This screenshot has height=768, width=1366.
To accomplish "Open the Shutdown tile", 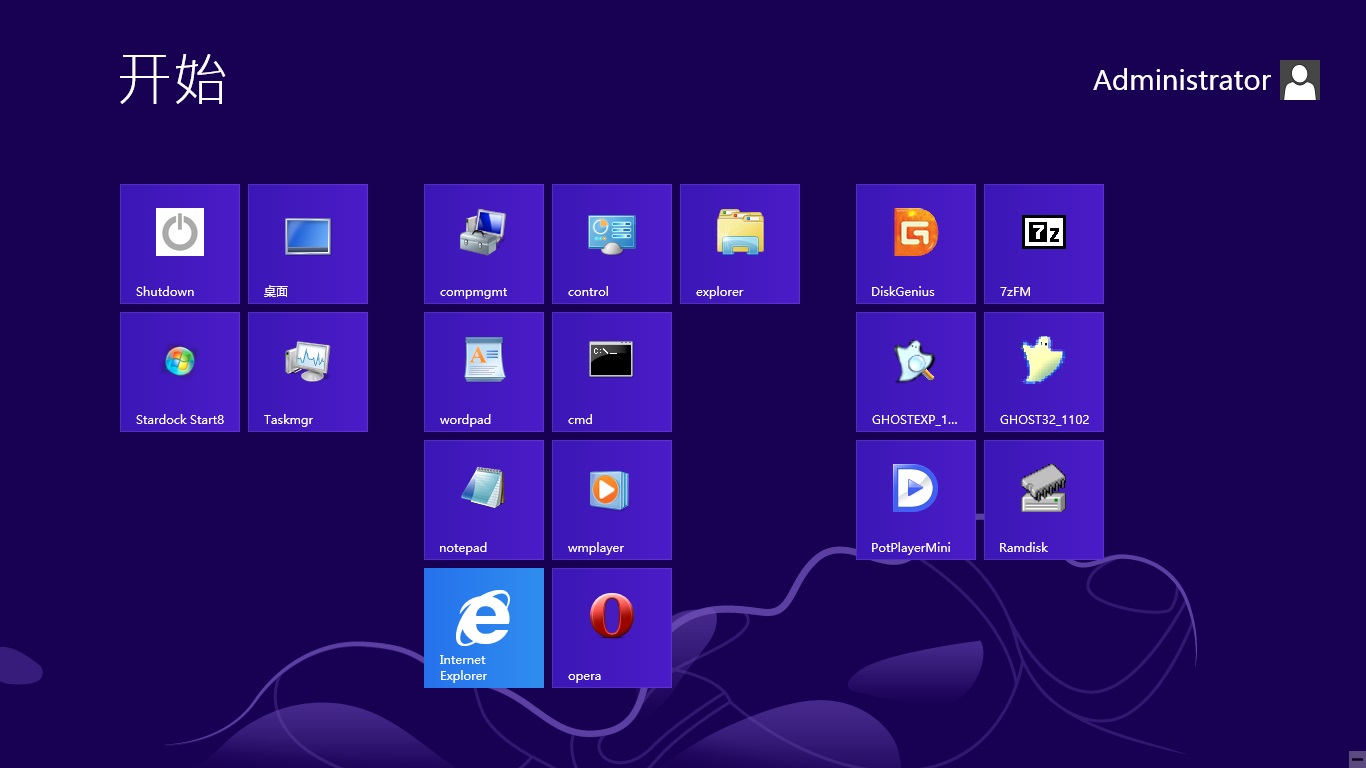I will pos(180,244).
